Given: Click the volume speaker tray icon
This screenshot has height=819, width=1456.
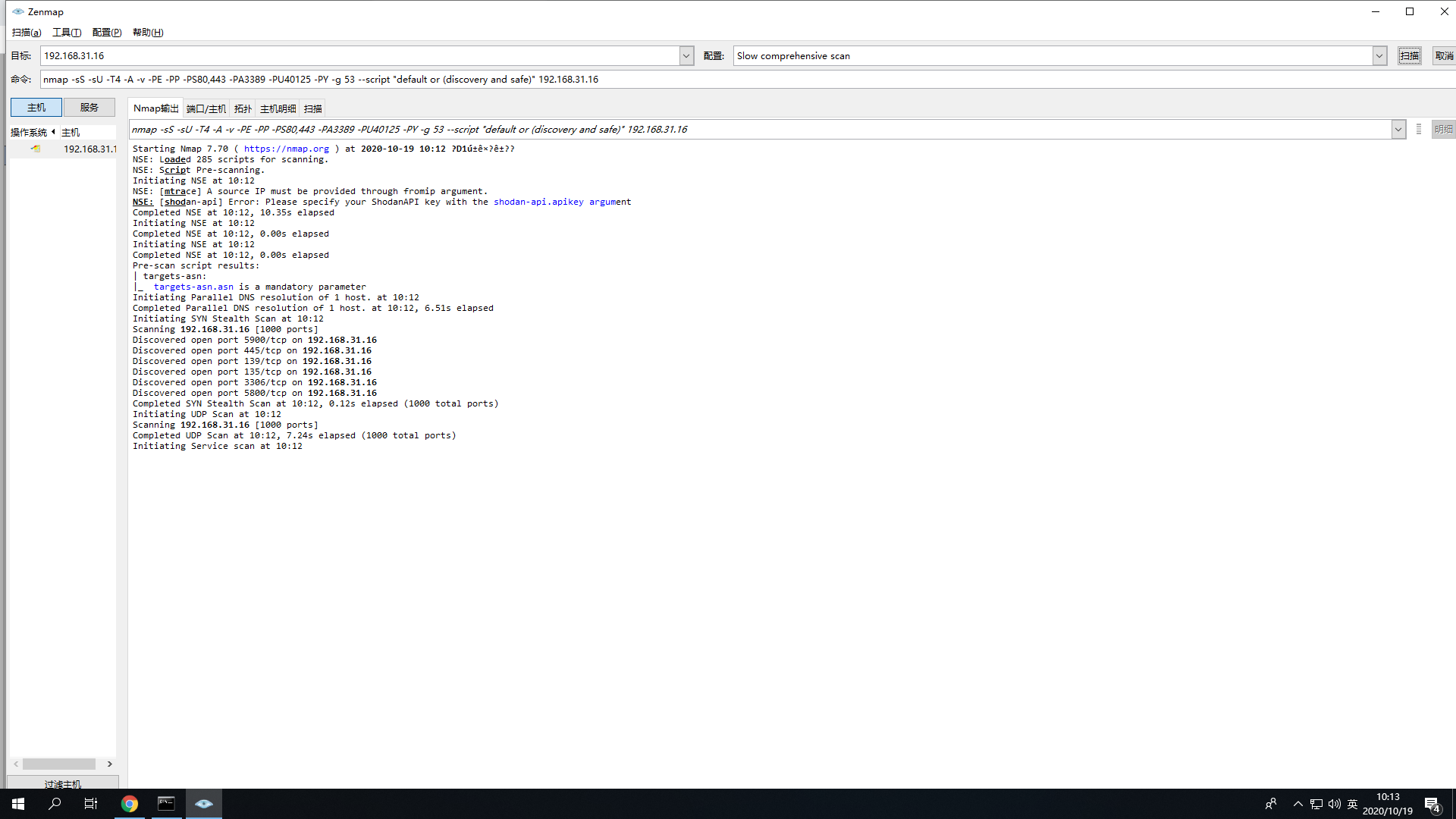Looking at the screenshot, I should coord(1334,804).
